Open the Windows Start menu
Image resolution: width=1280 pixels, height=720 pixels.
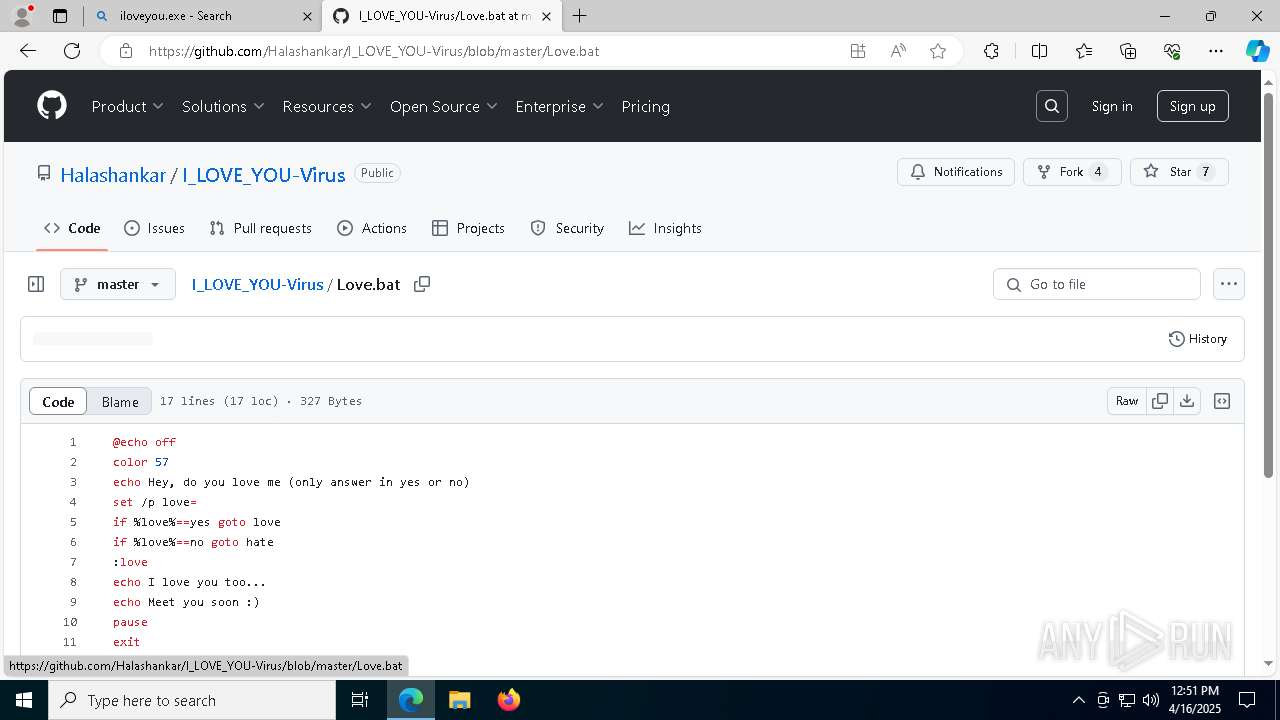click(24, 700)
